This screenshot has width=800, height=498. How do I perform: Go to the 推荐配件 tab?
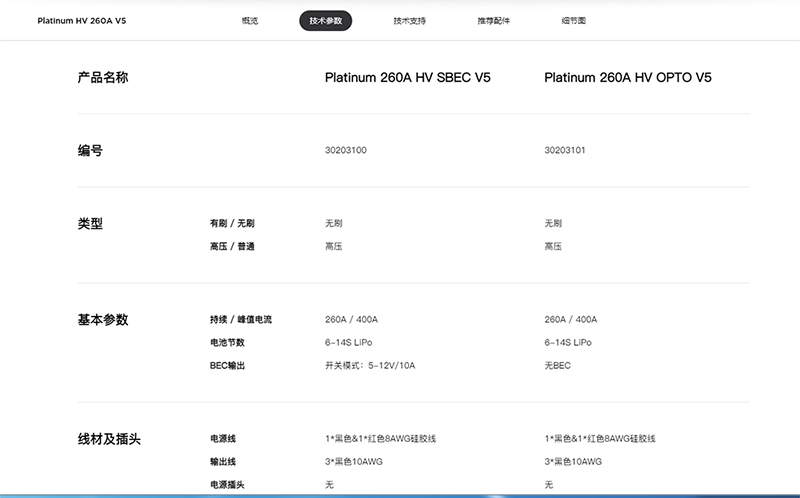pos(493,21)
